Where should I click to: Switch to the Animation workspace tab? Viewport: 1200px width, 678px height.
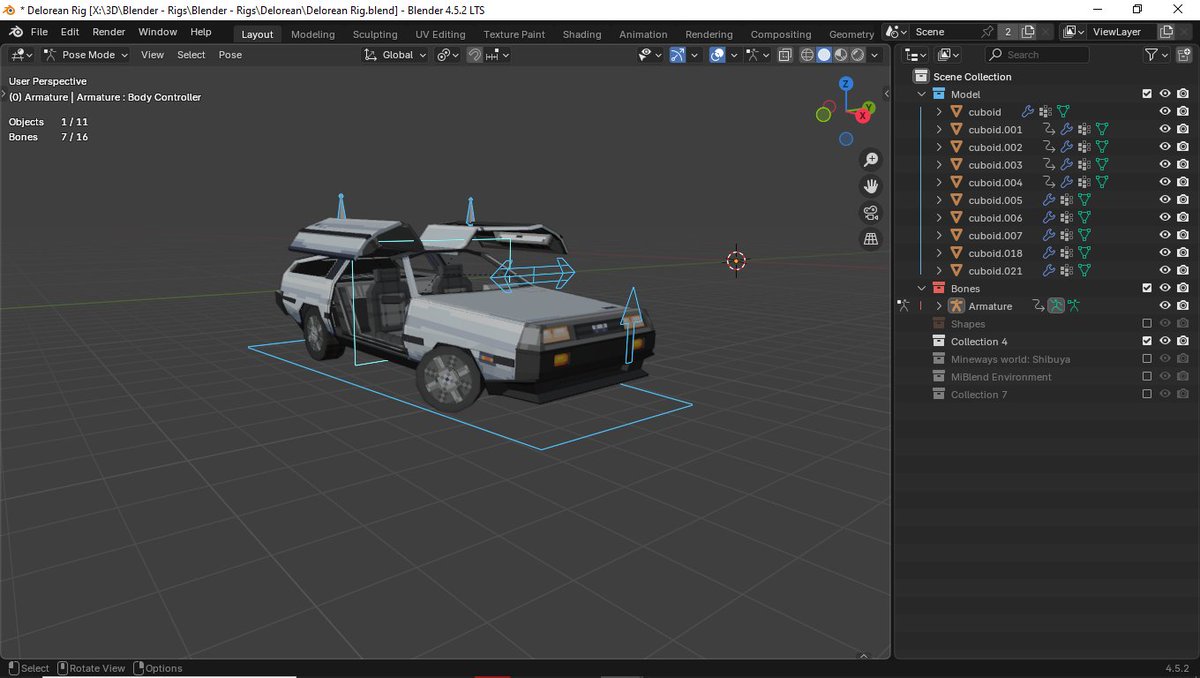[643, 34]
